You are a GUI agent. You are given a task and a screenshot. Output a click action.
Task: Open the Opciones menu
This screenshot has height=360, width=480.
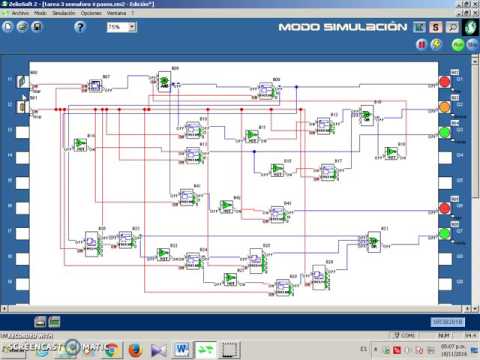tap(91, 13)
